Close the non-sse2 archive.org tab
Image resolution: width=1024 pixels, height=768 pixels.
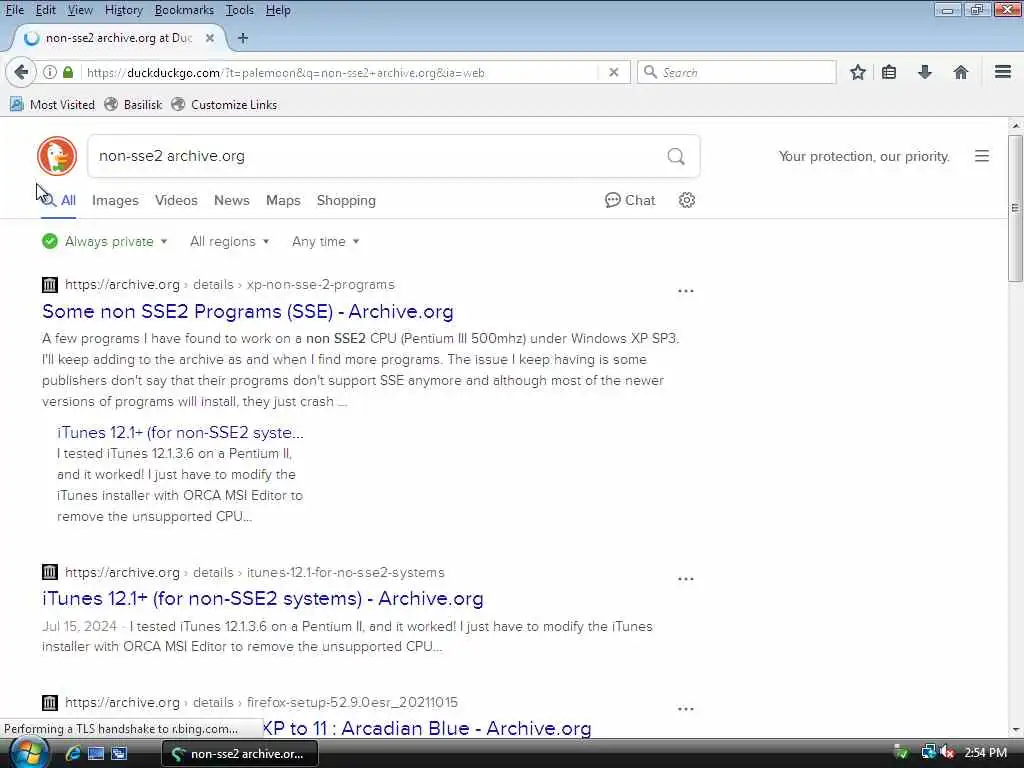click(x=210, y=38)
